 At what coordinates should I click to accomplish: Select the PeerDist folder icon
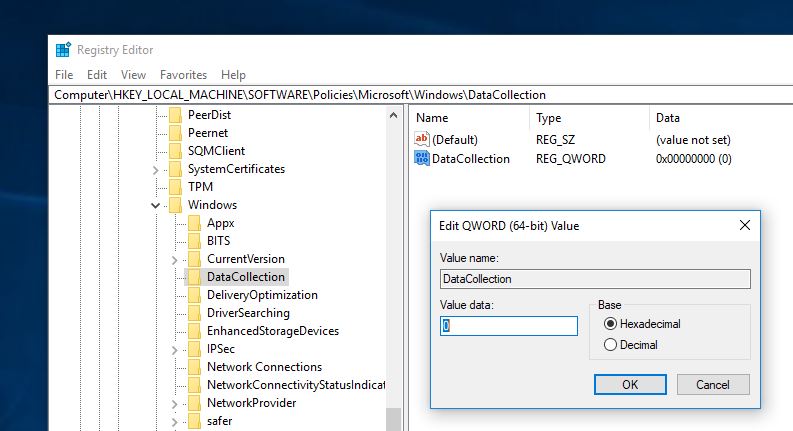[175, 115]
